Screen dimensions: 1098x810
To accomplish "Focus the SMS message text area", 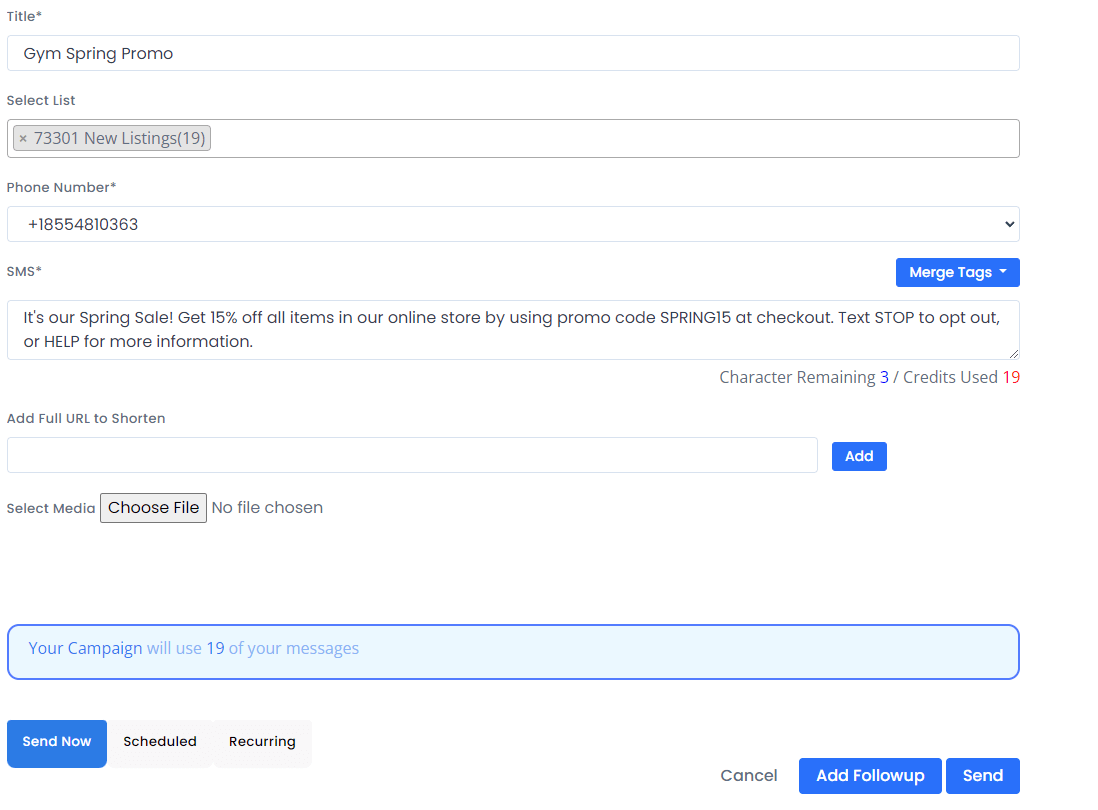I will point(513,330).
